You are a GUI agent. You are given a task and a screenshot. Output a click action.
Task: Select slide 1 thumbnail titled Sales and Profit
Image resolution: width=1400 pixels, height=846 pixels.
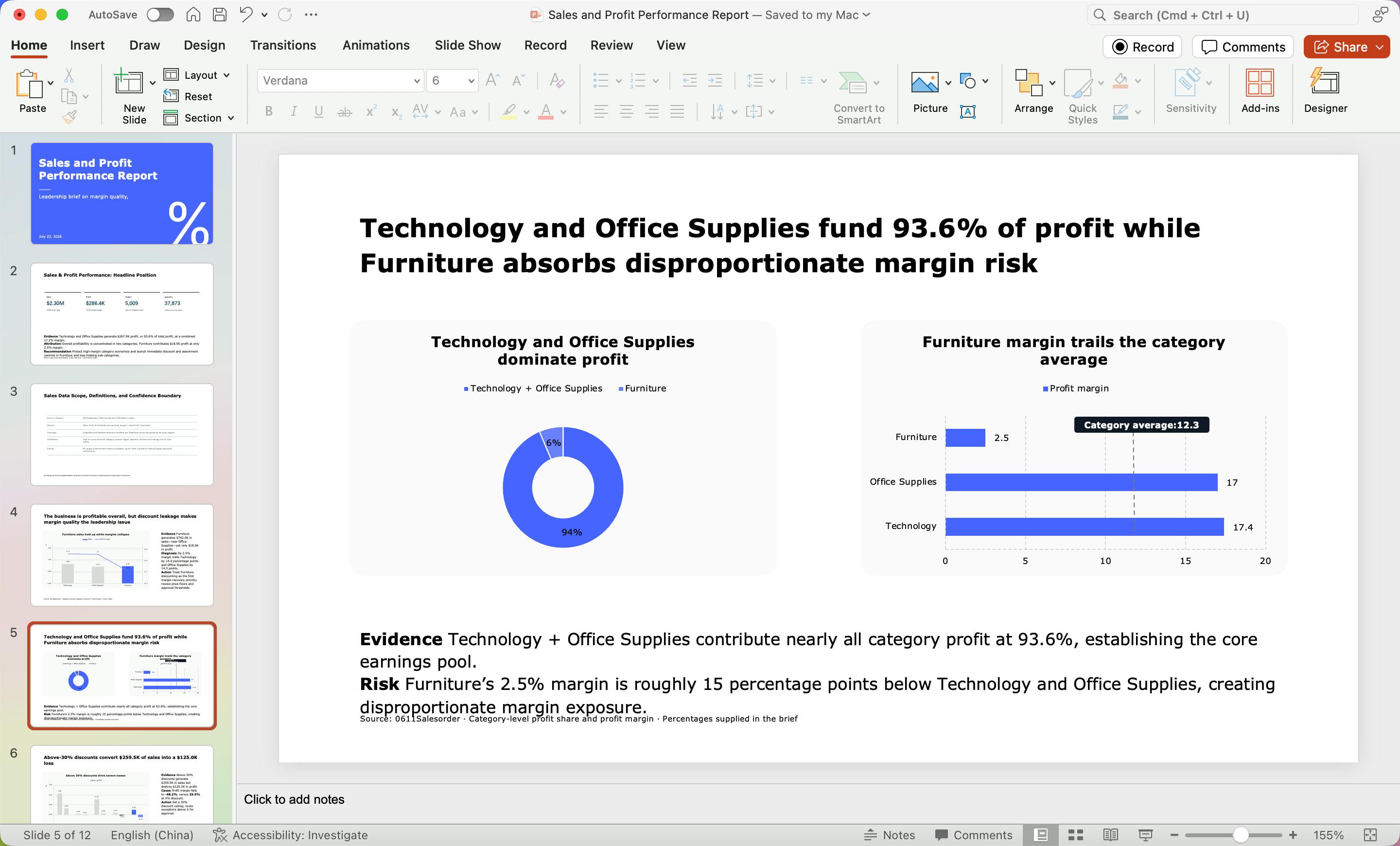pos(122,193)
